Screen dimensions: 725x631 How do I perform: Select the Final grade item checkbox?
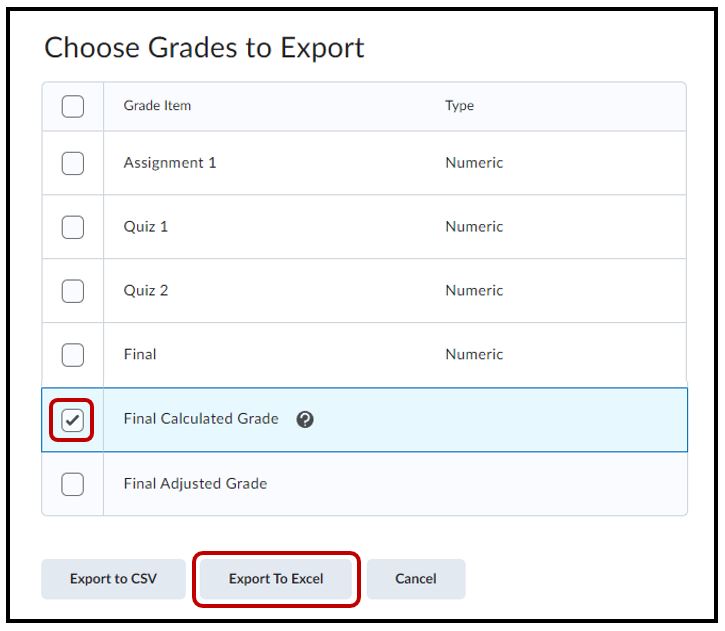pos(73,355)
